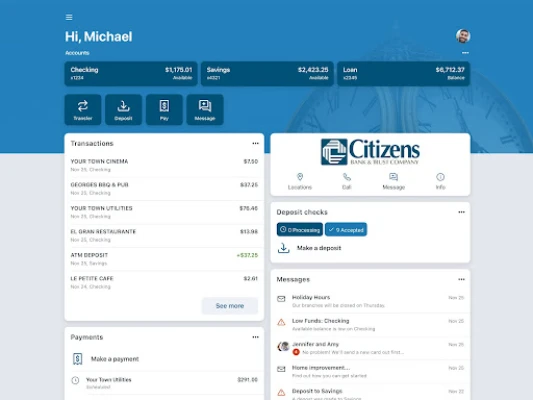Select the Savings account tile
533x400 pixels.
(267, 73)
